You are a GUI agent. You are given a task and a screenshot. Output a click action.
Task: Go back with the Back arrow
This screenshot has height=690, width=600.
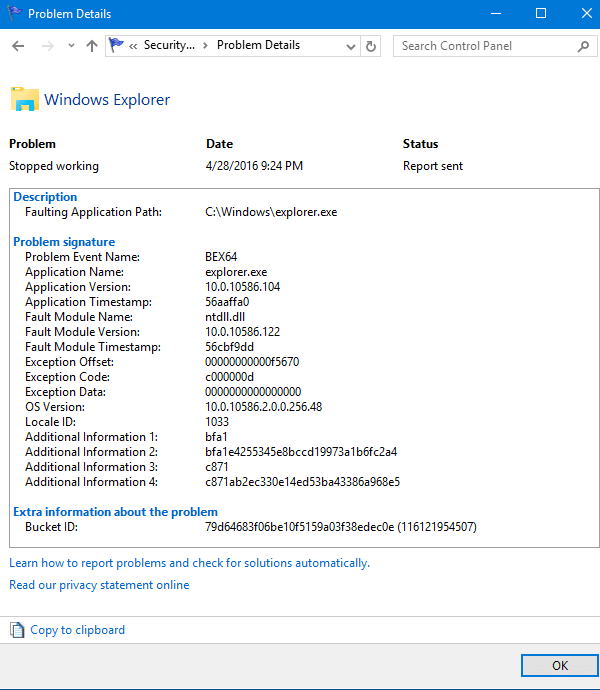[18, 46]
